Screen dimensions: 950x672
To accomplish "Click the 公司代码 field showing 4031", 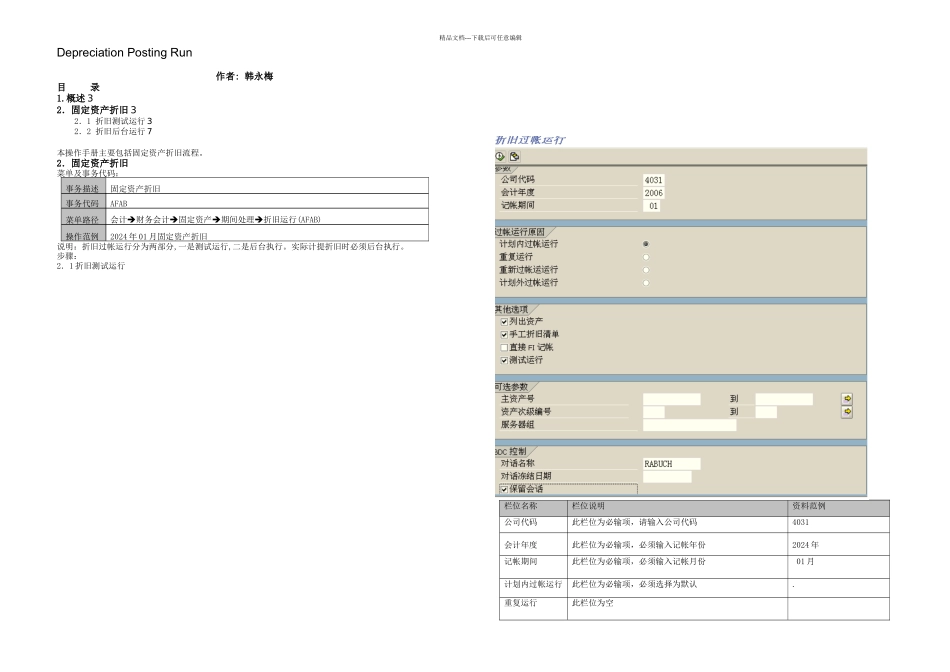I will [x=654, y=180].
